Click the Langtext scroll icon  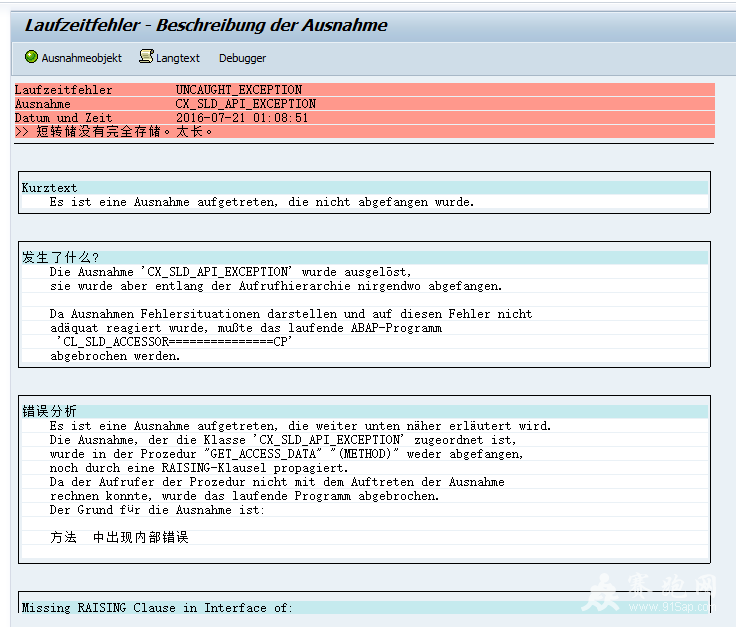pyautogui.click(x=146, y=56)
